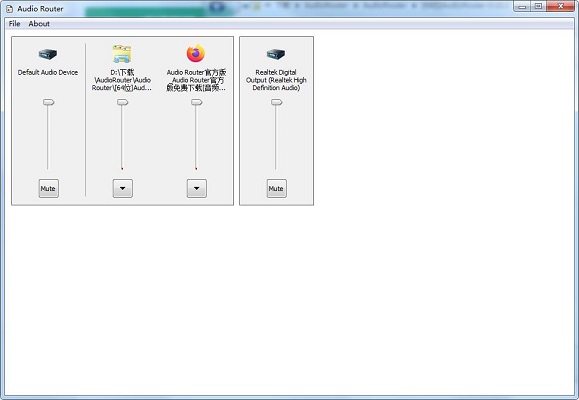Click the Firefox application icon
This screenshot has height=400, width=579.
coord(196,54)
